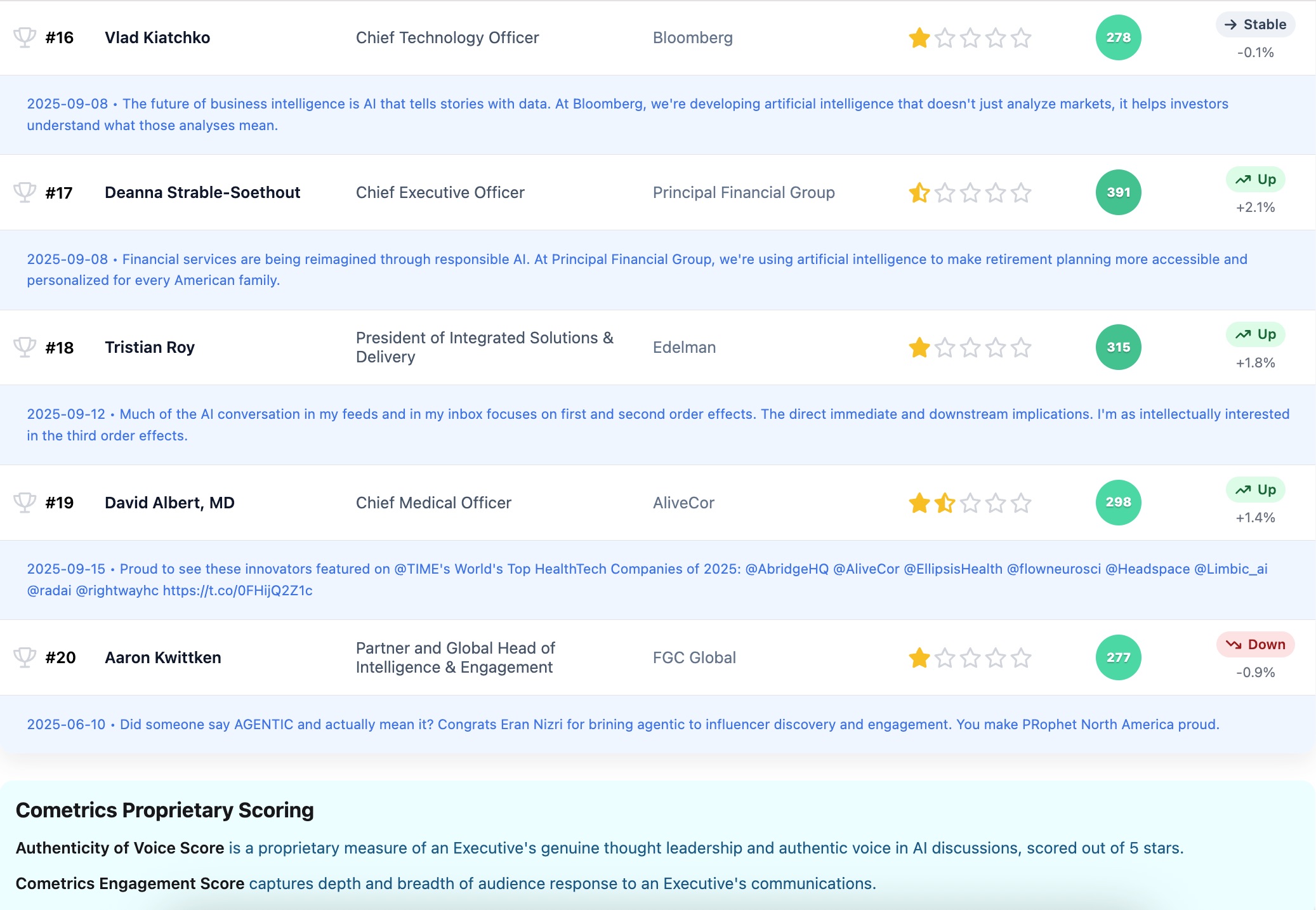Click the trophy icon next to Deanna Strable-Soethout
This screenshot has height=910, width=1316.
(x=25, y=192)
